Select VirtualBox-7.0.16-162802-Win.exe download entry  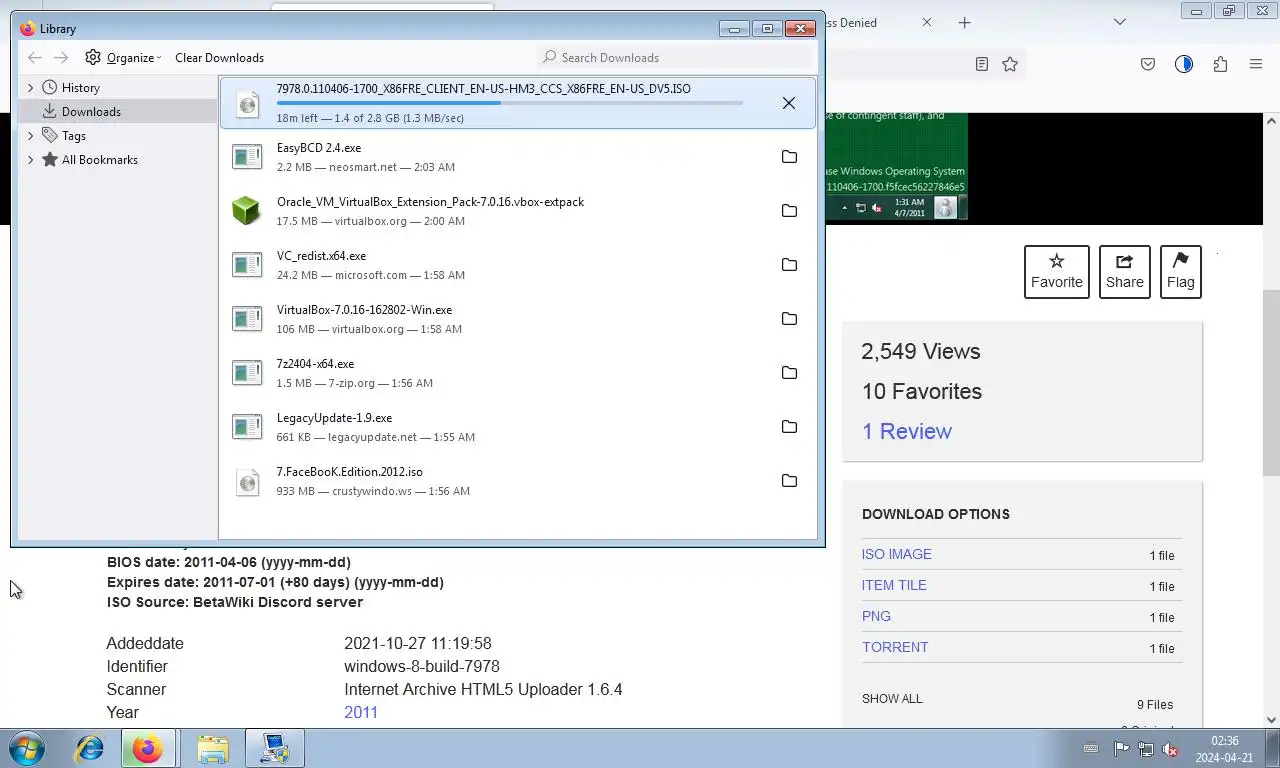click(x=518, y=319)
